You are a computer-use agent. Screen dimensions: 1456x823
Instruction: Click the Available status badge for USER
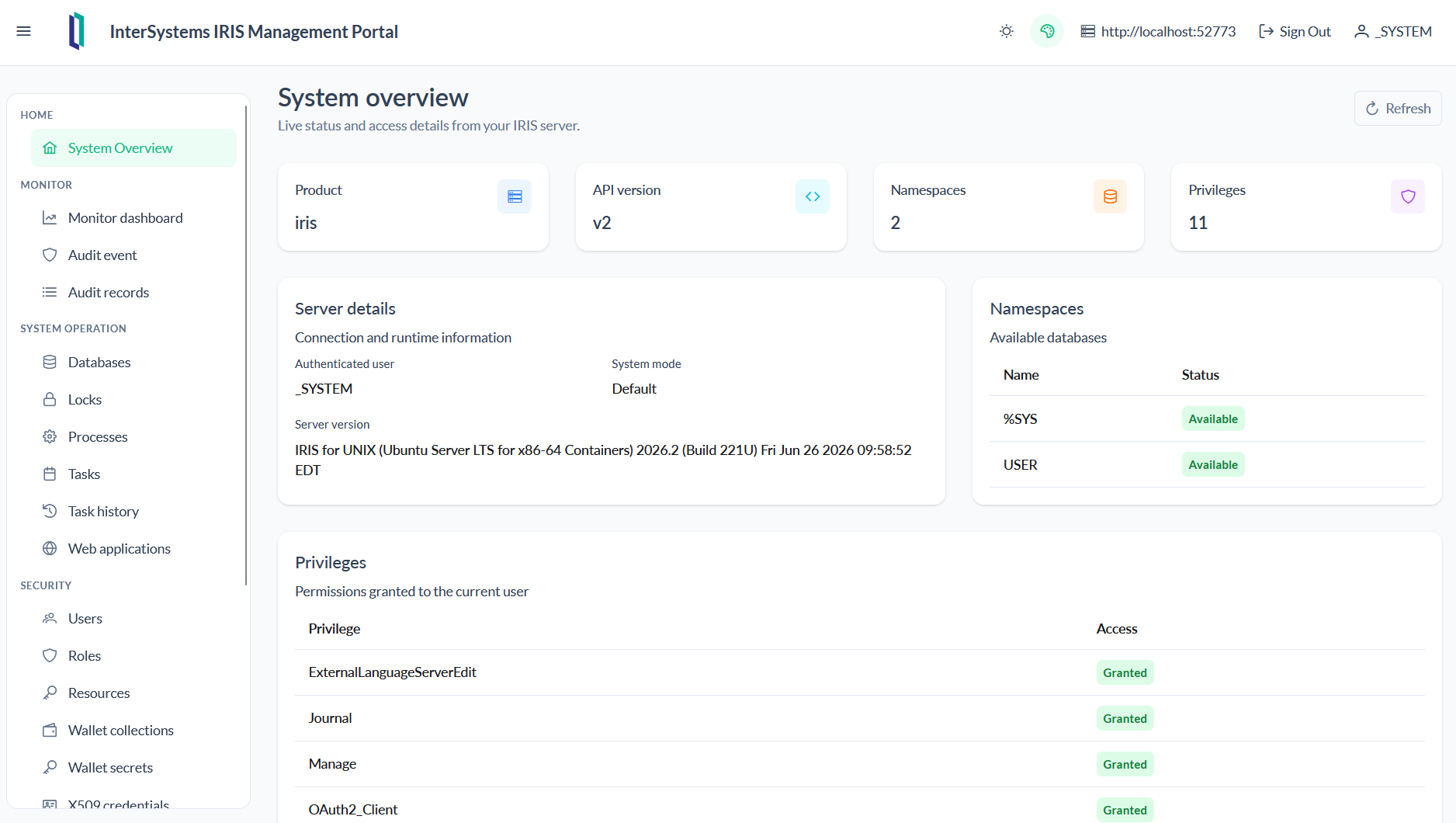pyautogui.click(x=1213, y=464)
